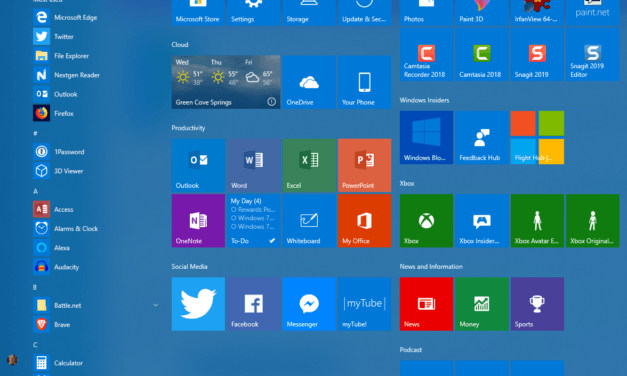Viewport: 627px width, 376px height.
Task: Open Xbox Avatar Editor tile
Action: pos(537,221)
